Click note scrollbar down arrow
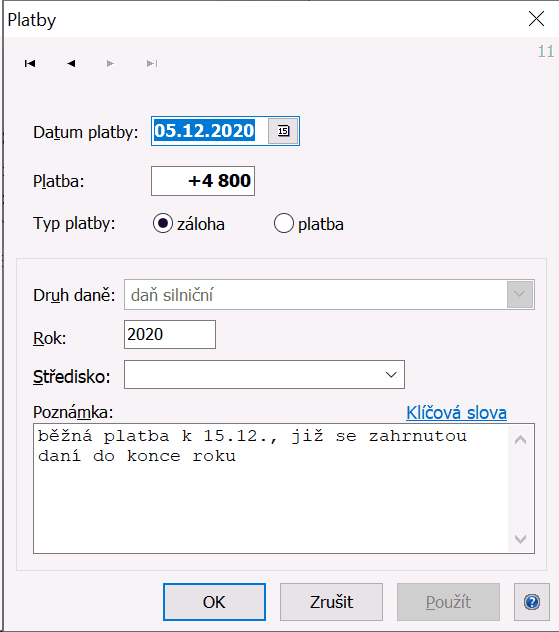 tap(521, 539)
